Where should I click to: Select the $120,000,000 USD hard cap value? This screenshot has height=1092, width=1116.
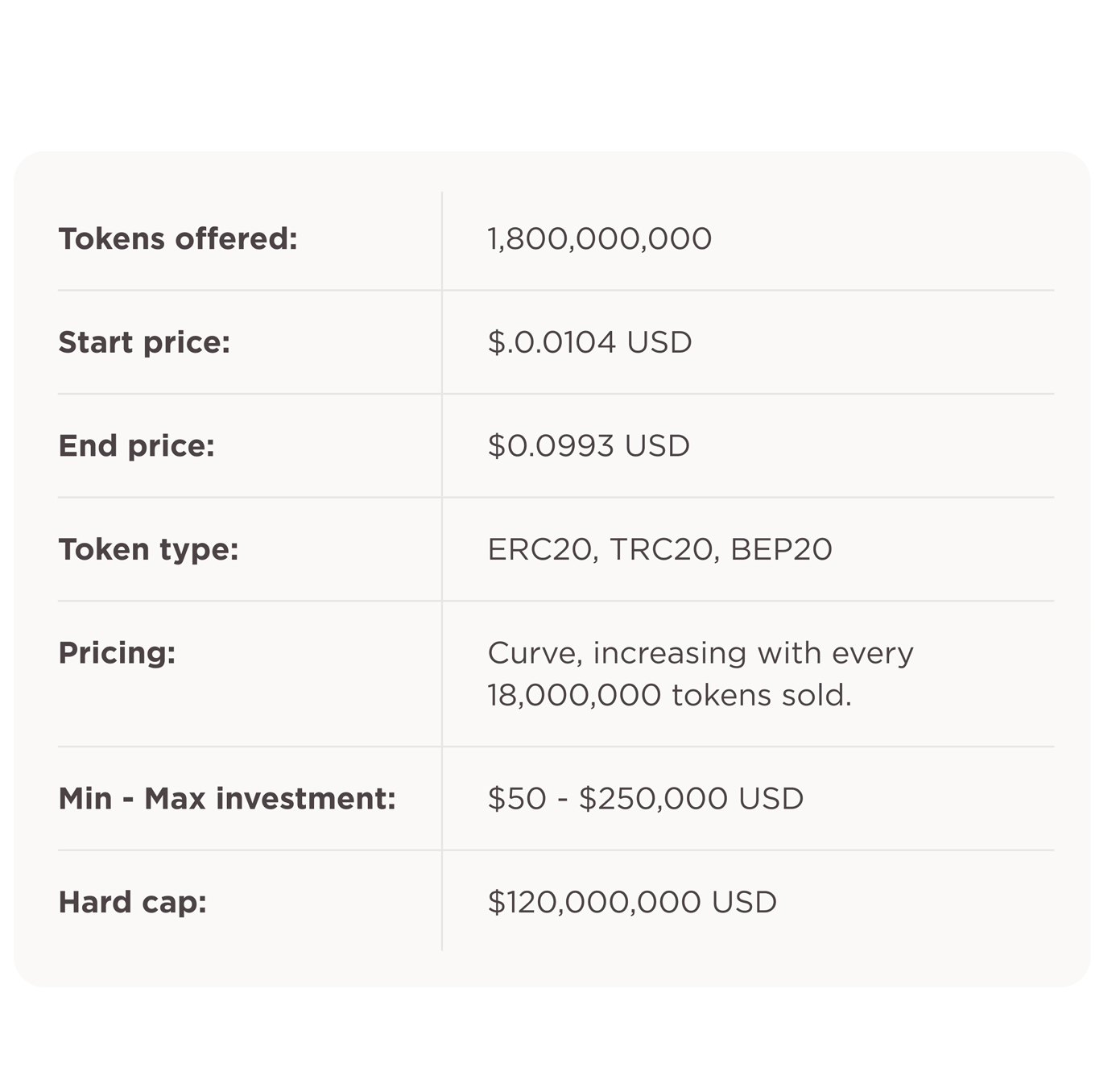(632, 903)
